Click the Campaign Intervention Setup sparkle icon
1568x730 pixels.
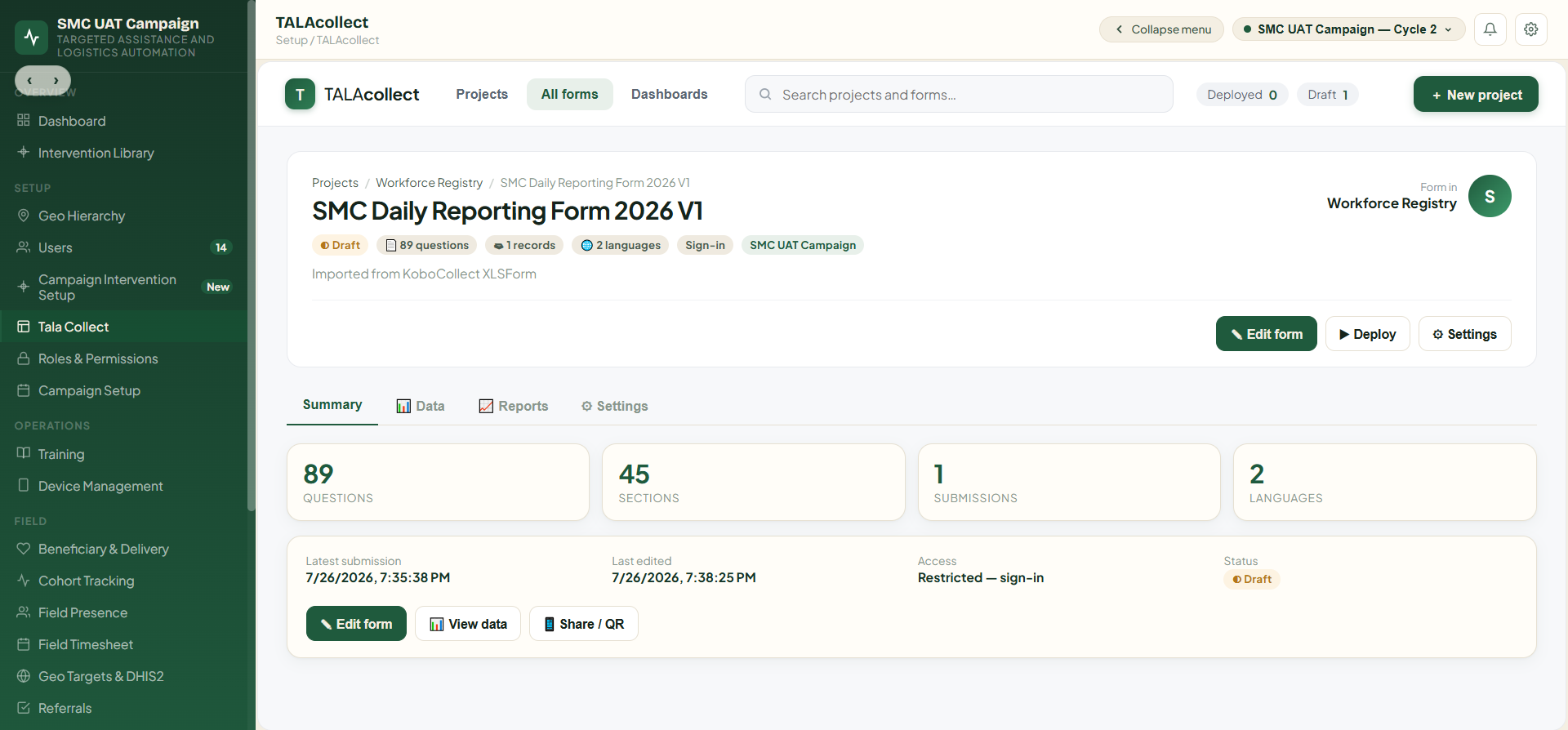pyautogui.click(x=23, y=287)
